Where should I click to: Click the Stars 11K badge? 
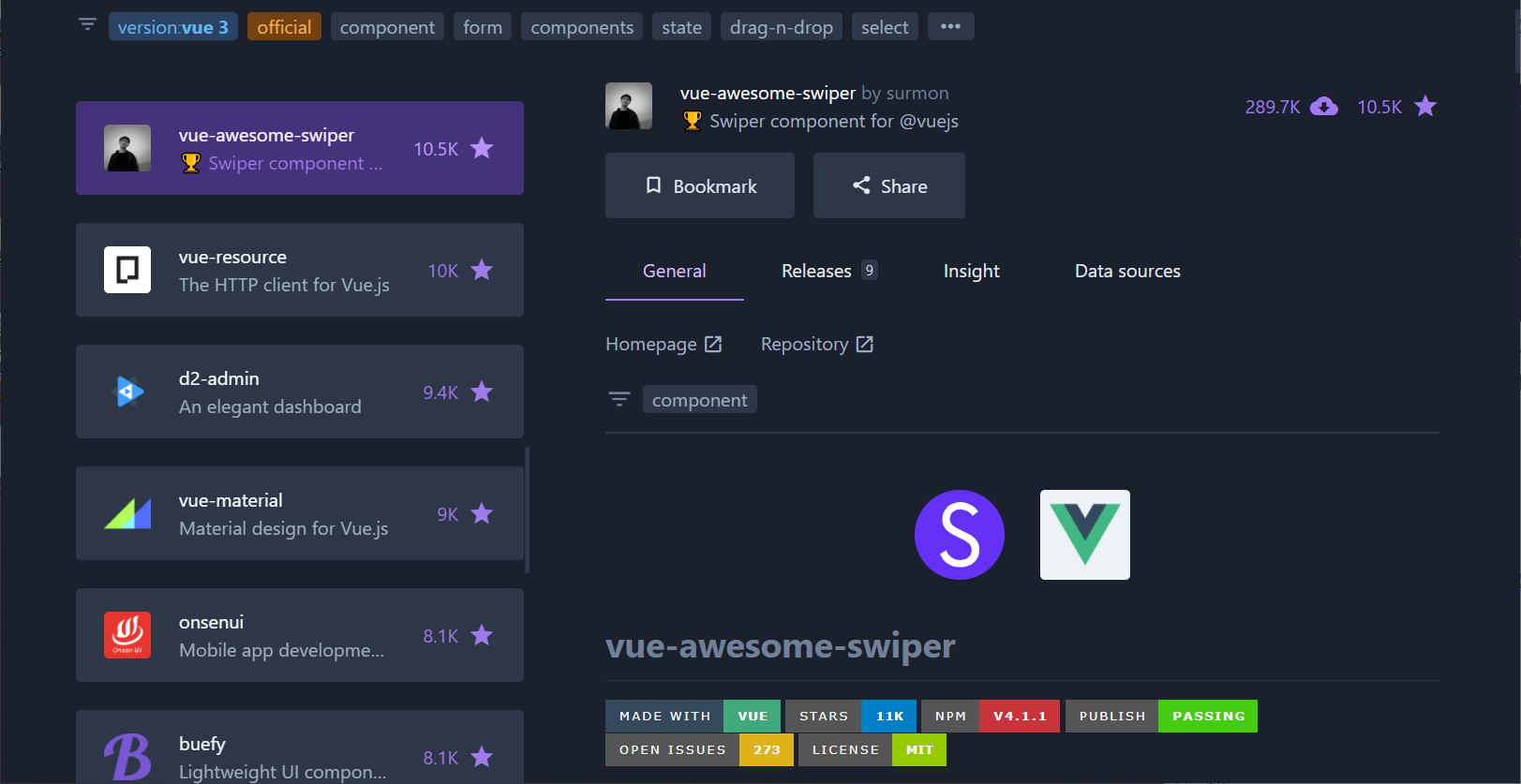[x=851, y=716]
